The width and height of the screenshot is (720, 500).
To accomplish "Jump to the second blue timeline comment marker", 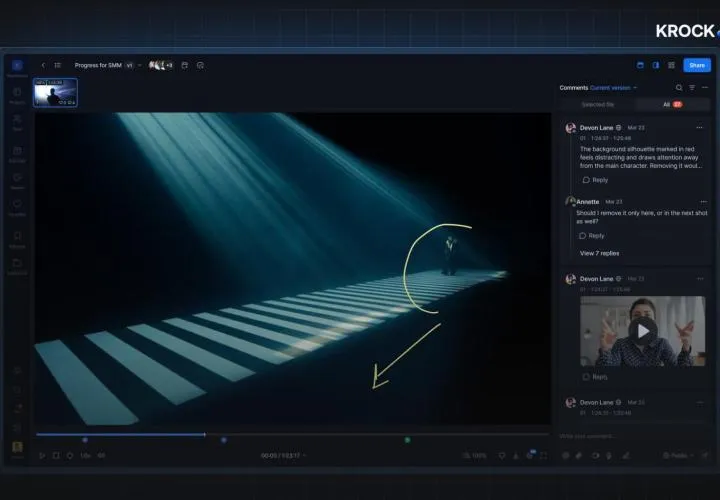I will coord(224,440).
